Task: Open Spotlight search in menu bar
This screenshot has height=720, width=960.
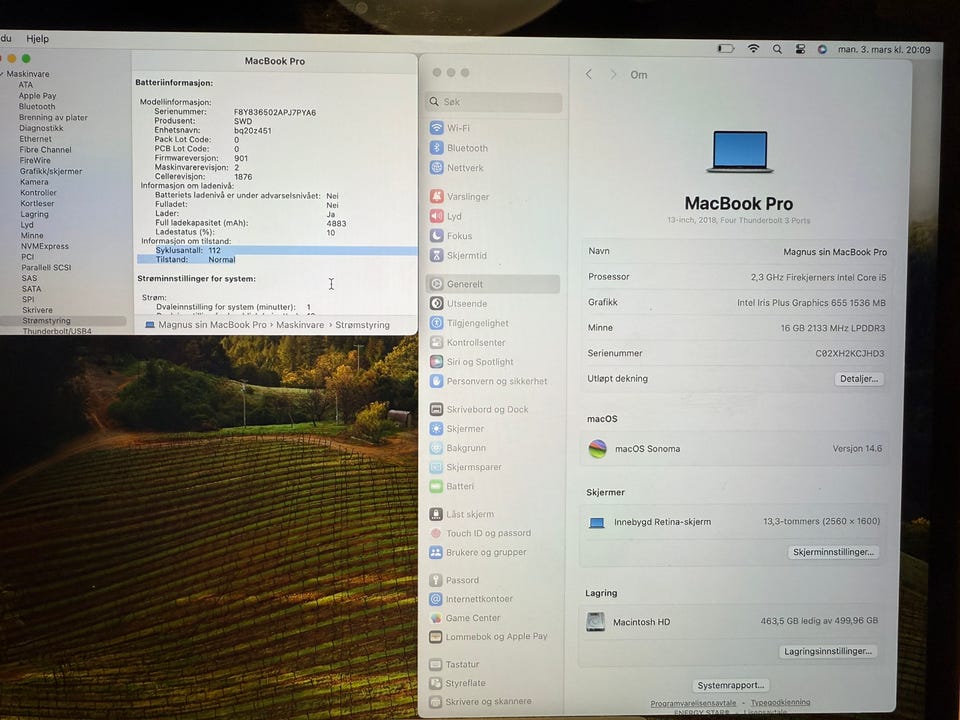Action: pyautogui.click(x=777, y=49)
